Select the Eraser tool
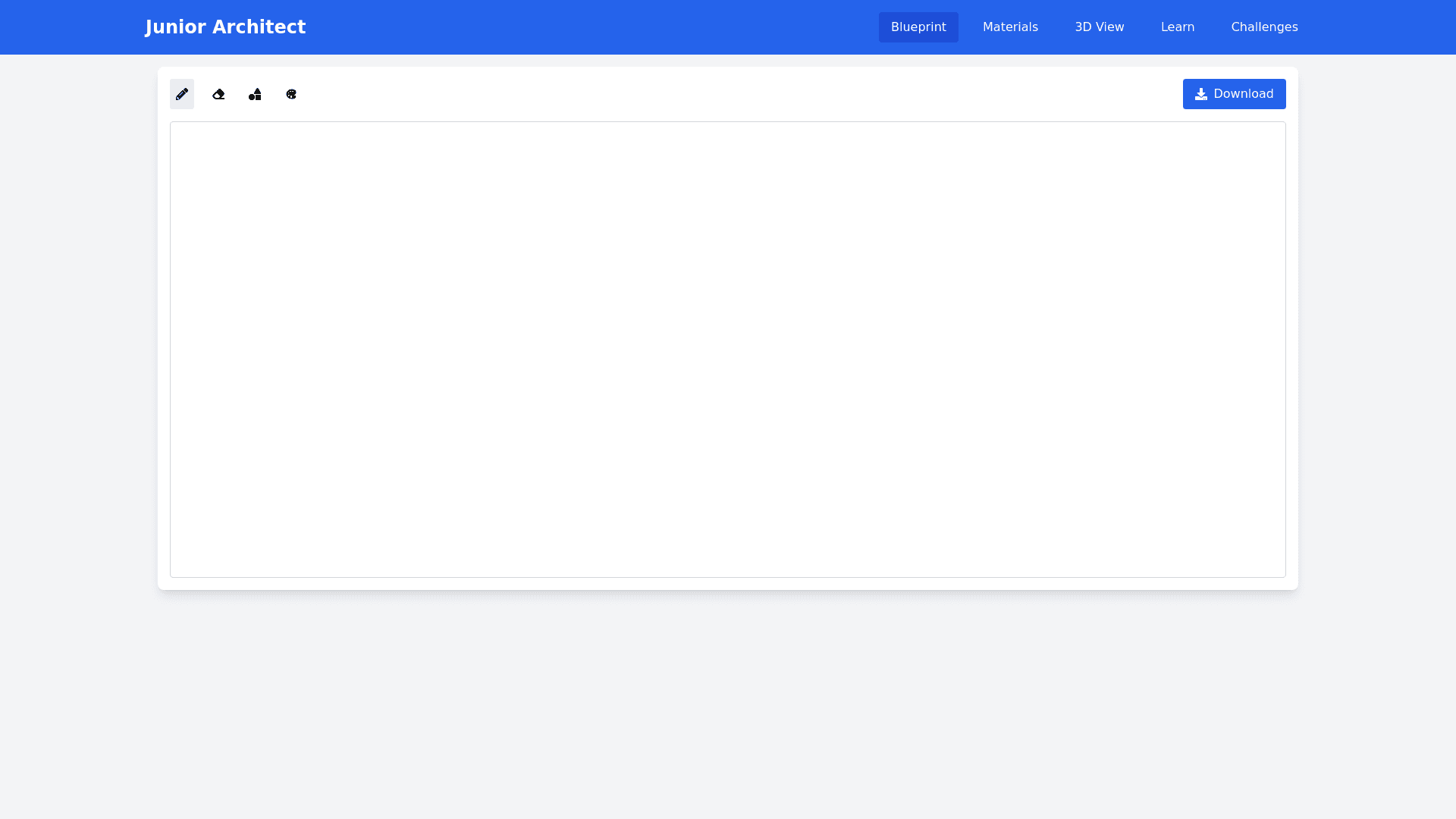 [218, 94]
